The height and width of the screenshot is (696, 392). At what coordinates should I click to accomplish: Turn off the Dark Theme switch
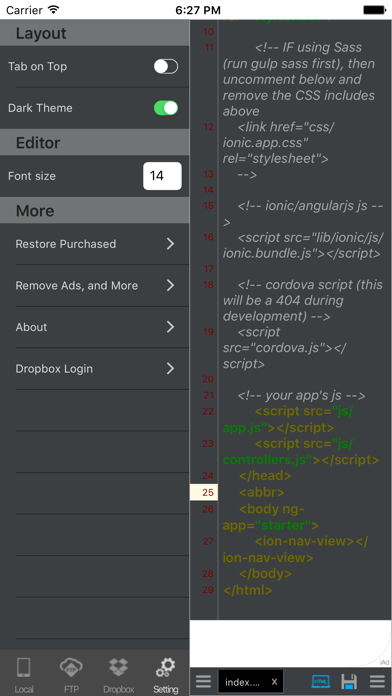(166, 108)
